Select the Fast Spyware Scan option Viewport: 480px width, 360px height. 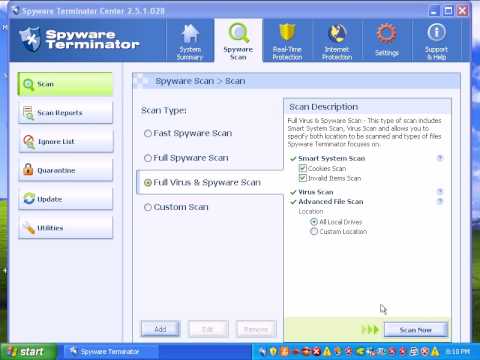coord(188,133)
